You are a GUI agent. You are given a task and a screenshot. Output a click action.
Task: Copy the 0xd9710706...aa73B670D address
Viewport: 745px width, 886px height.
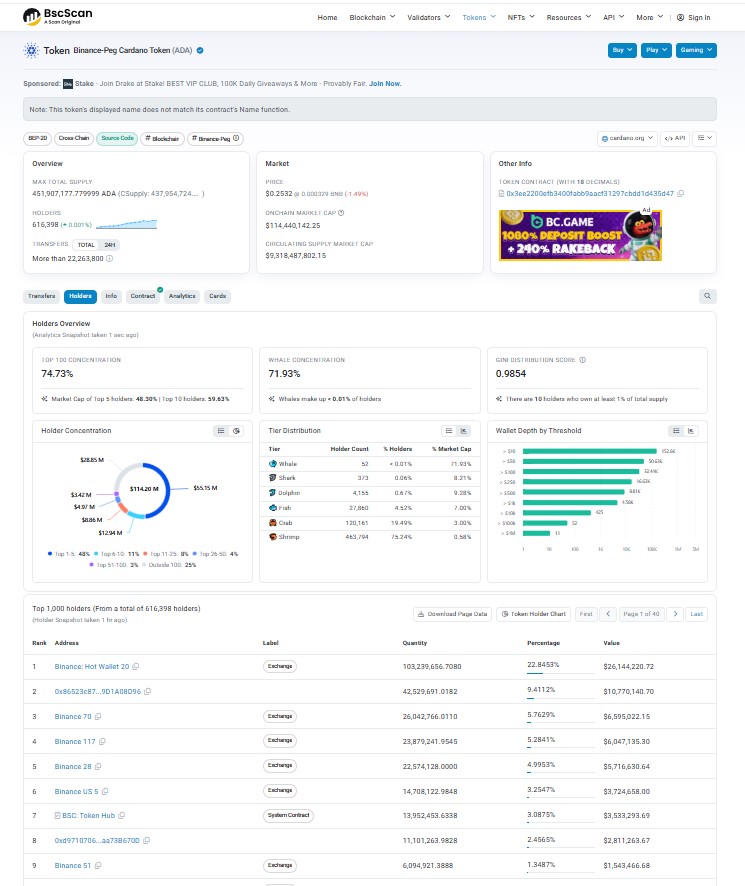146,841
